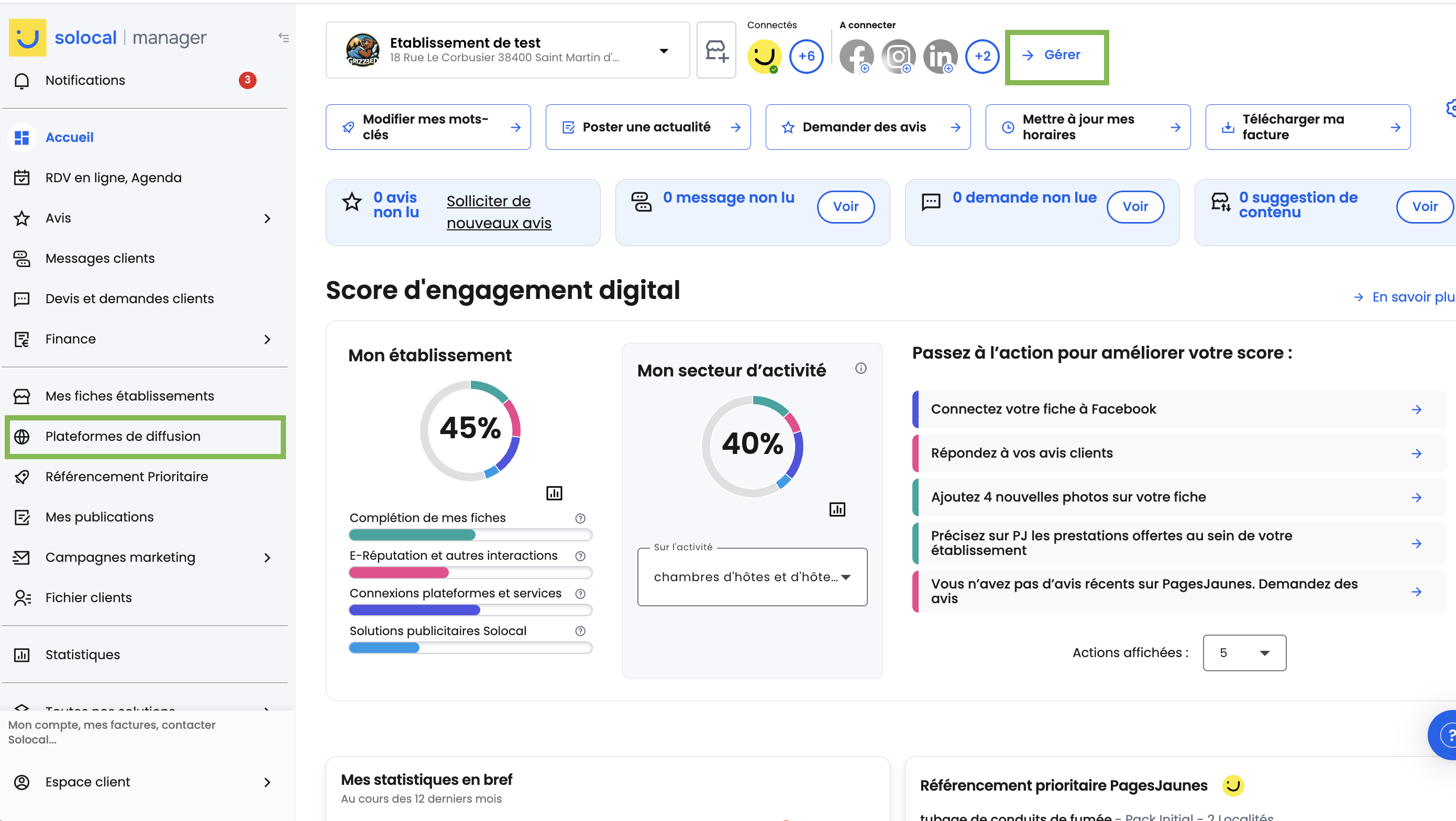Screen dimensions: 1456x821
Task: Open the Notifications bell item
Action: coord(85,80)
